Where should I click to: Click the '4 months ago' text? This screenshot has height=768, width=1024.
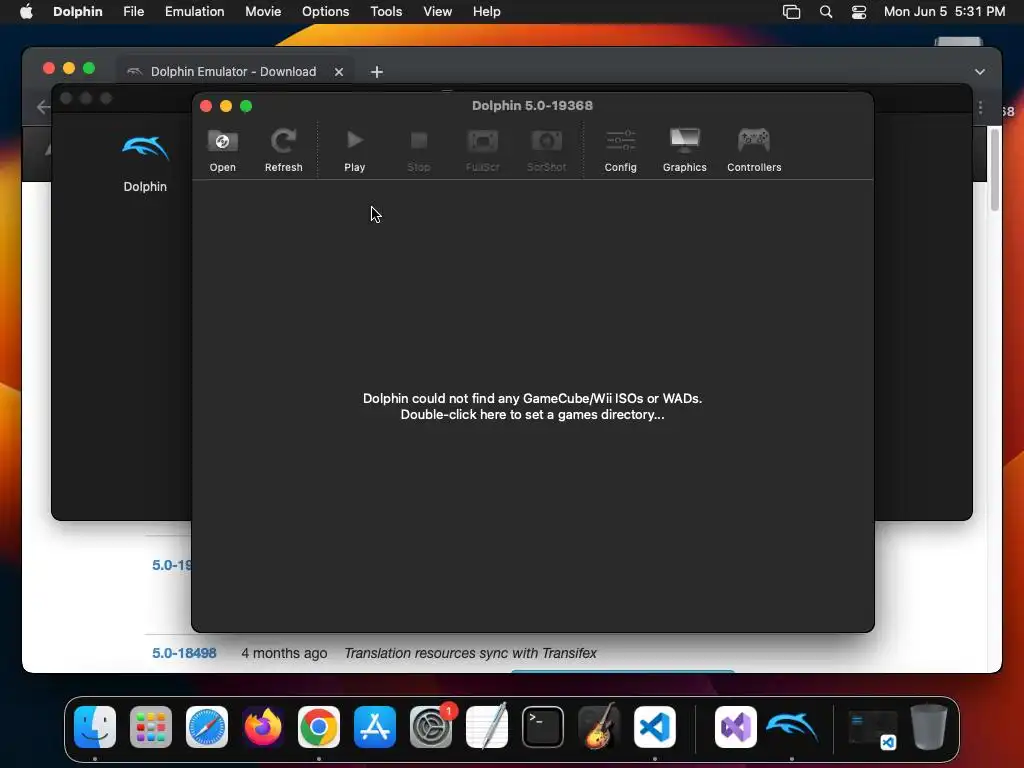tap(284, 653)
